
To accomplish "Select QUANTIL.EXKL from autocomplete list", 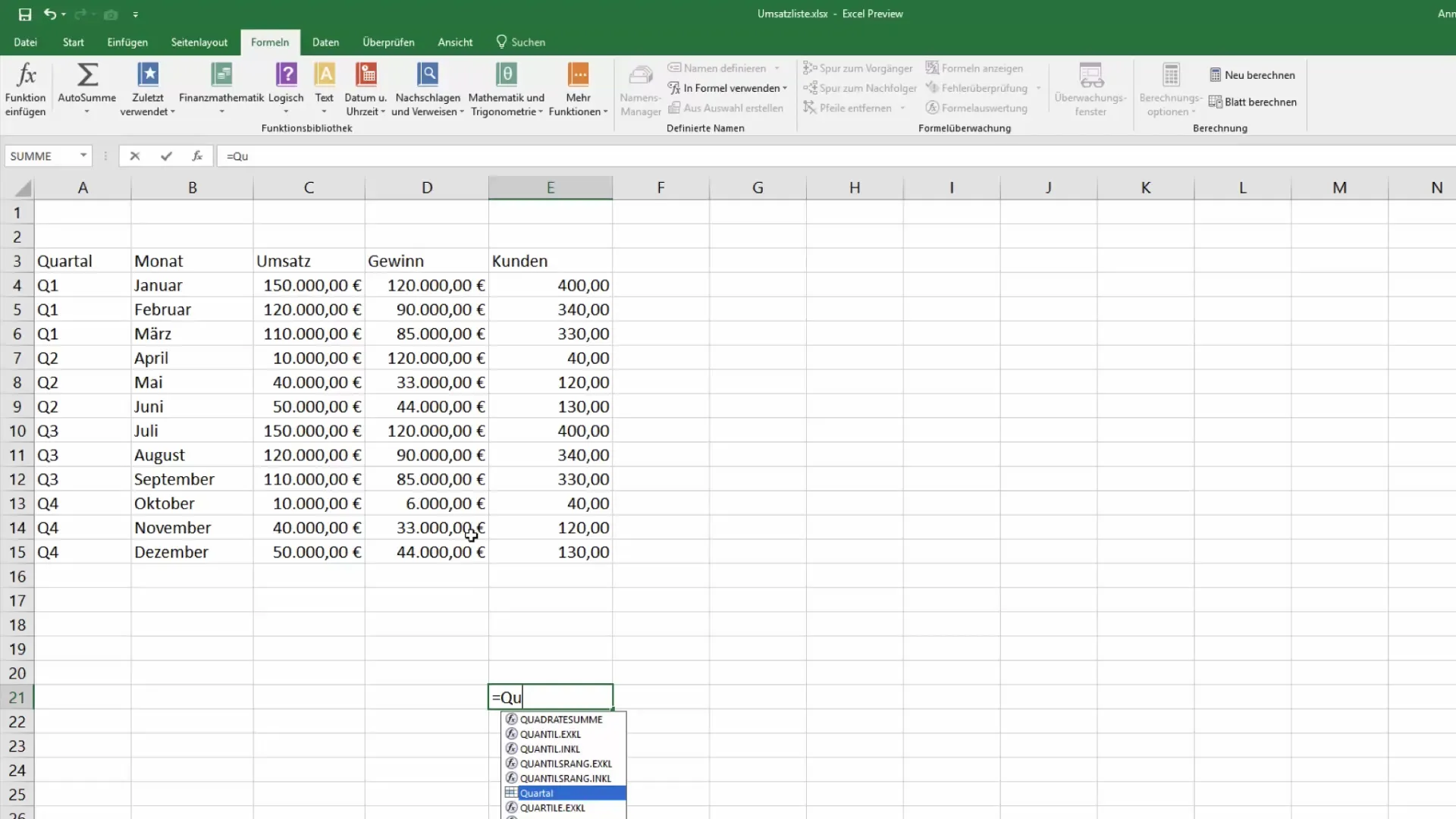I will coord(564,734).
